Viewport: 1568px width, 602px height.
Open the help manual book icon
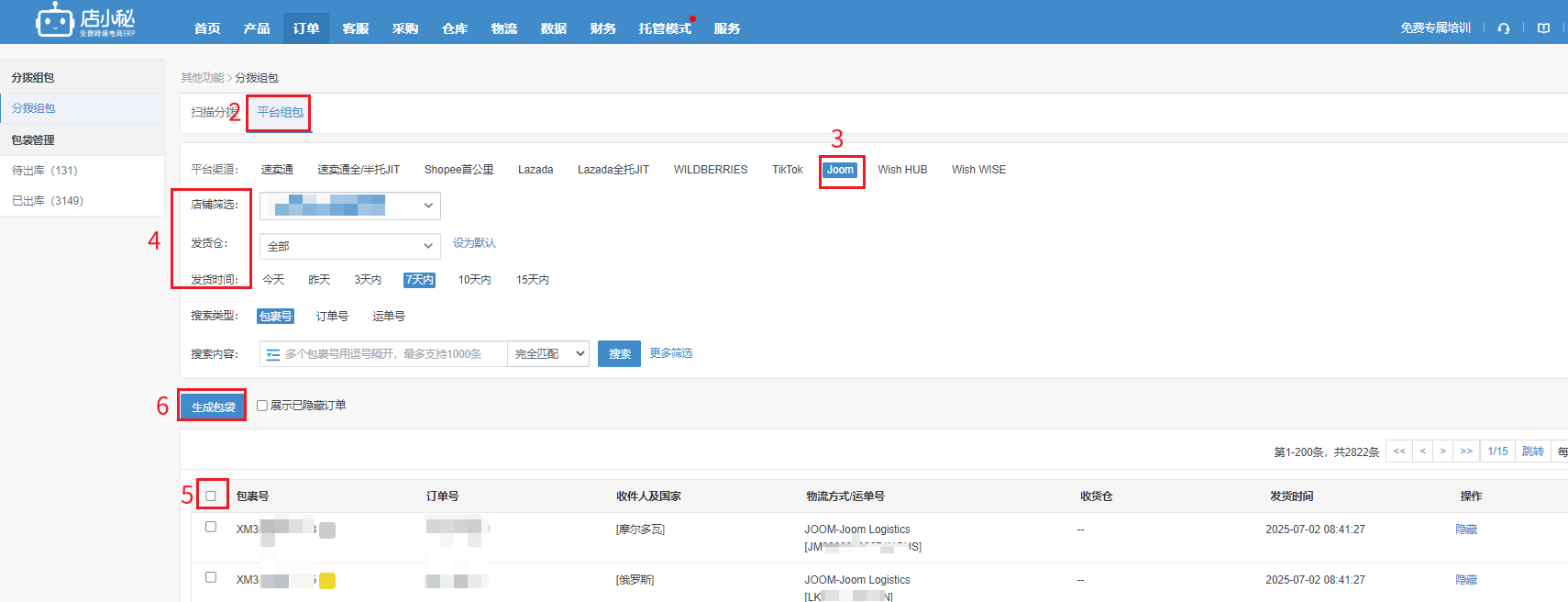tap(1544, 28)
